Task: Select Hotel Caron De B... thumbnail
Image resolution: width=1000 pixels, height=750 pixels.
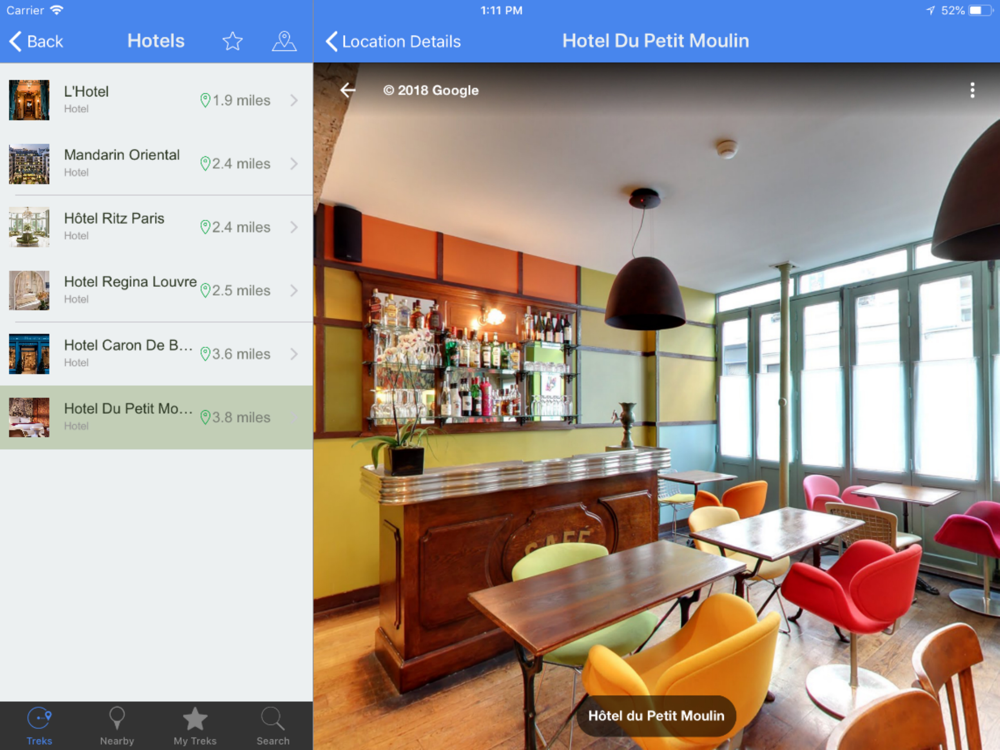Action: (29, 354)
